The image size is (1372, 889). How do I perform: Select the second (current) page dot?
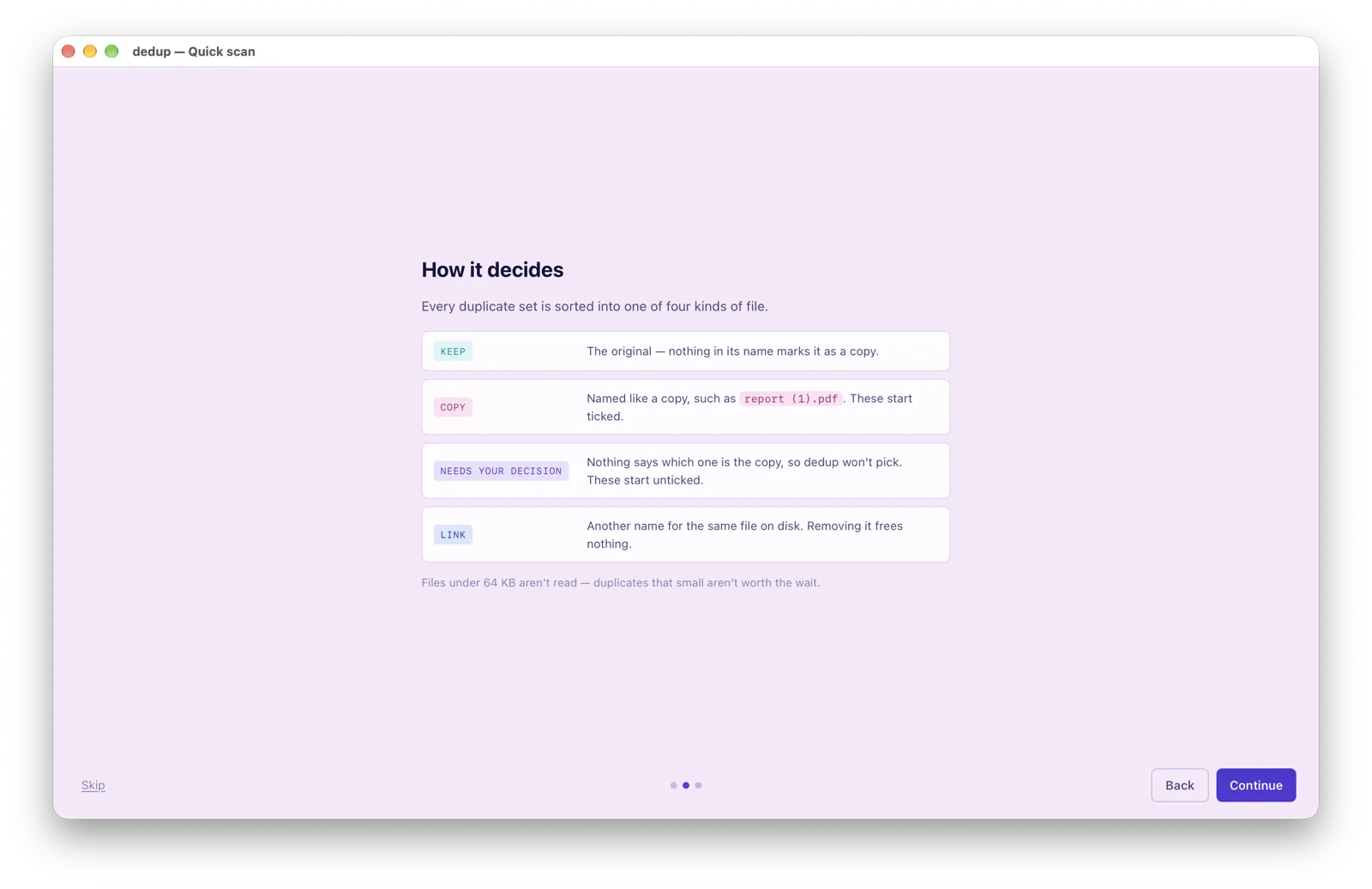[x=686, y=785]
